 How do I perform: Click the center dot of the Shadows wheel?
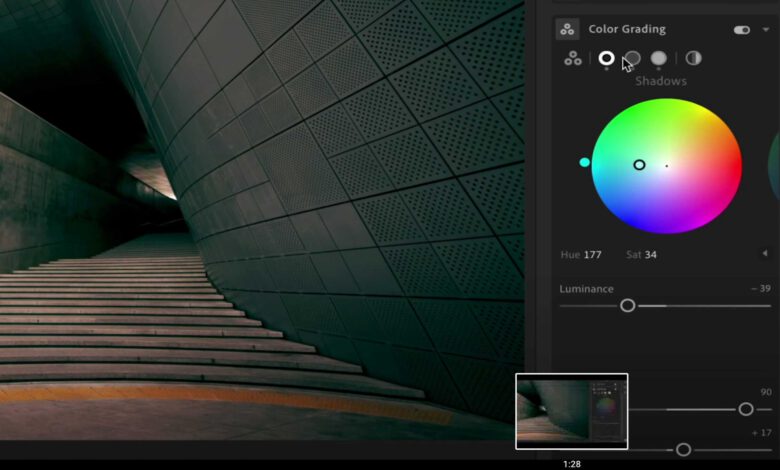[x=667, y=165]
